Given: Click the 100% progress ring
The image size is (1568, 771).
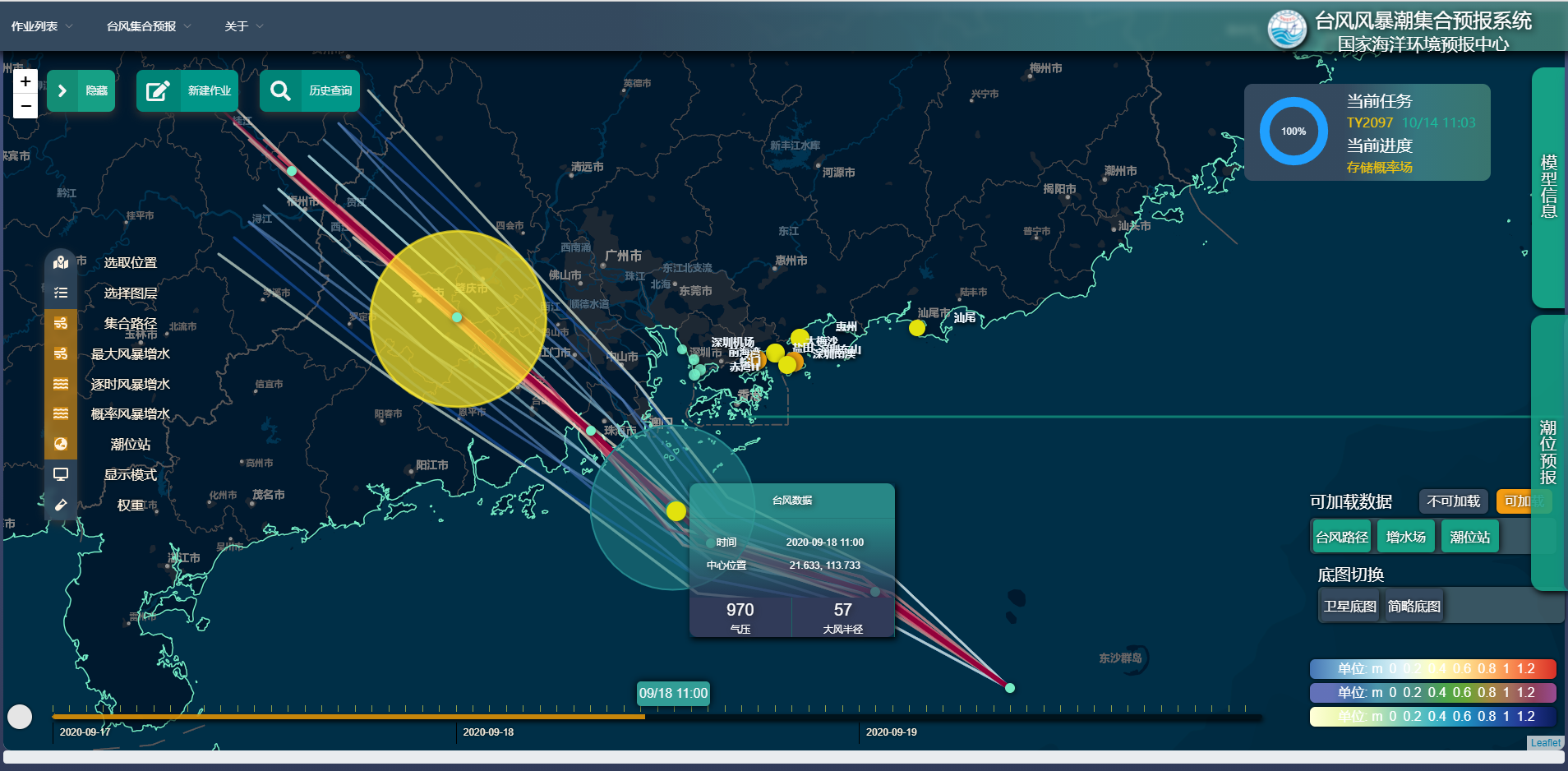Looking at the screenshot, I should tap(1294, 132).
